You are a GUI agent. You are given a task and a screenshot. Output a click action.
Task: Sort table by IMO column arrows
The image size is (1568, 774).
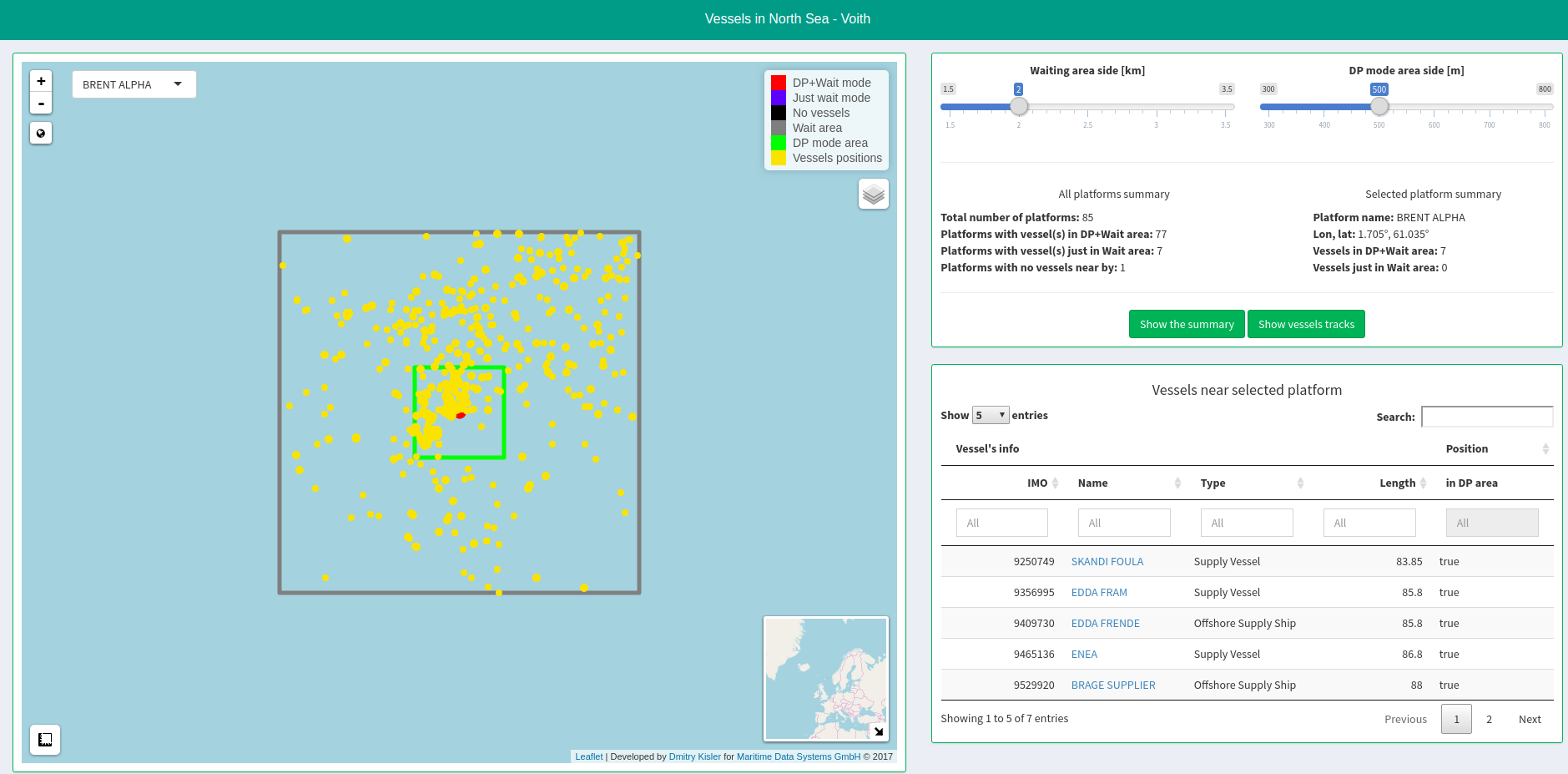[1055, 483]
